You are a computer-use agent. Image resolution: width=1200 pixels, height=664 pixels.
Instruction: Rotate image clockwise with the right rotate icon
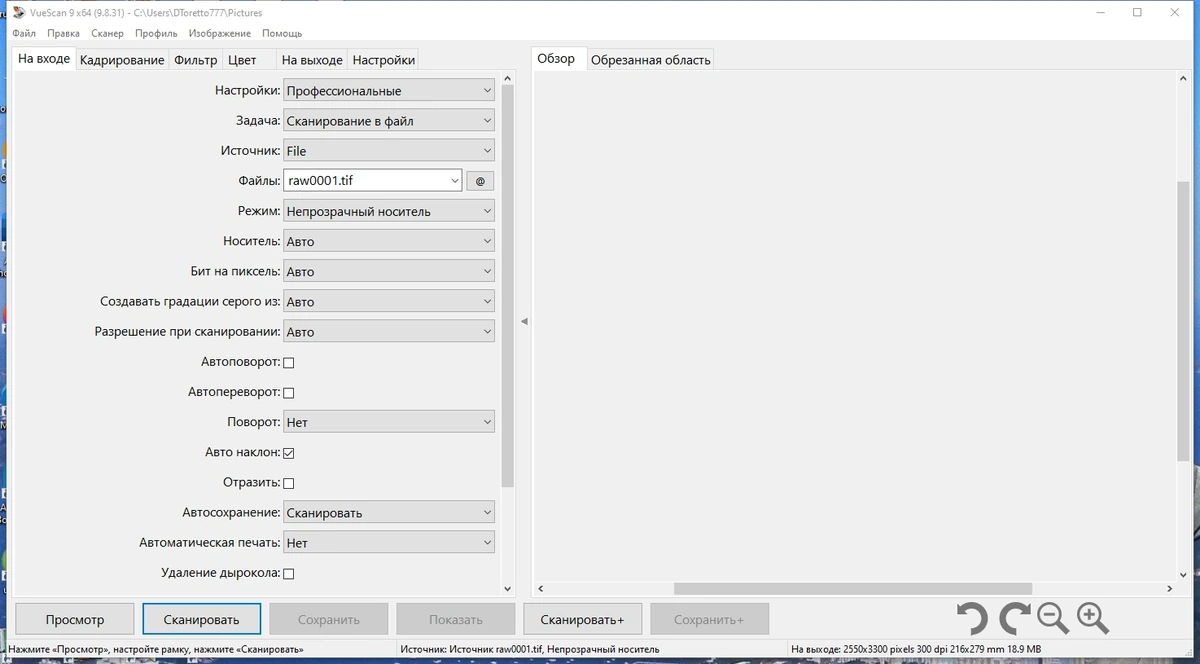[x=1013, y=619]
